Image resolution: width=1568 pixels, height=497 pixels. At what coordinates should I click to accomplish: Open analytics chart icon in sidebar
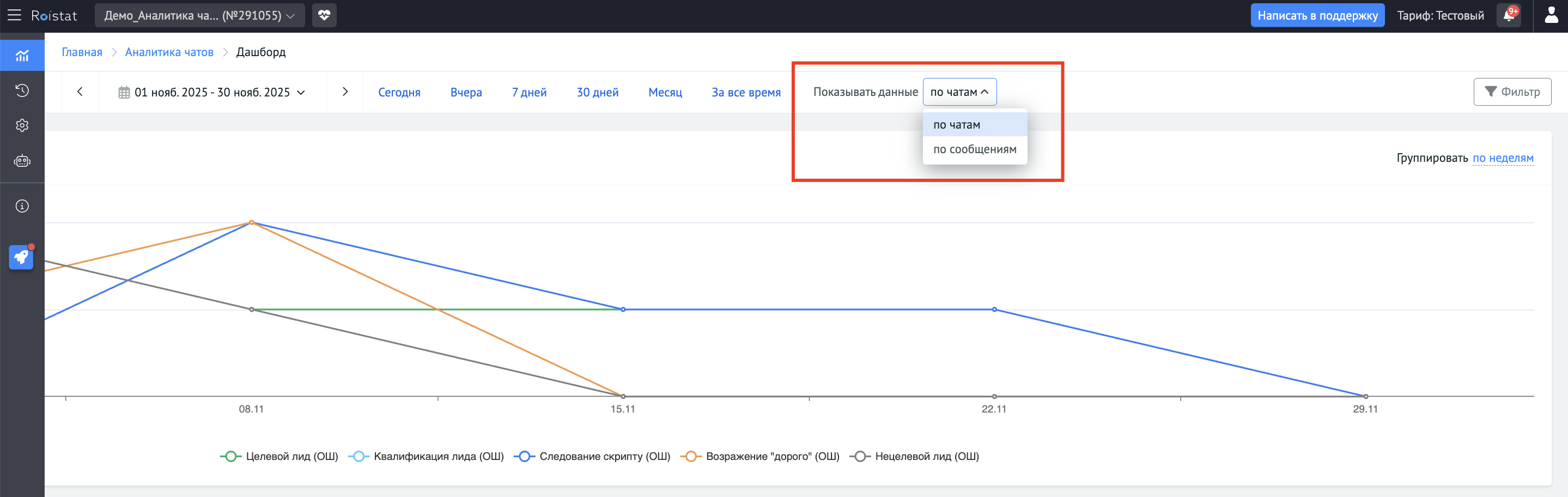point(22,56)
